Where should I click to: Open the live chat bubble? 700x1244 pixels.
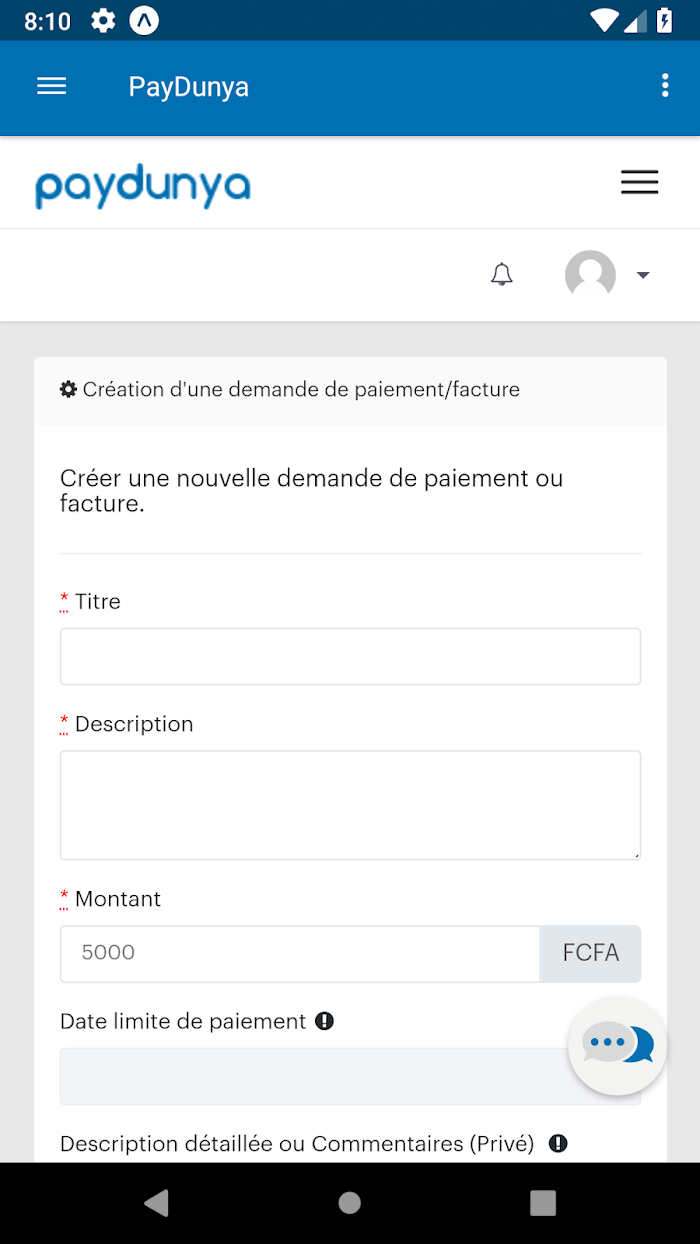[617, 1045]
